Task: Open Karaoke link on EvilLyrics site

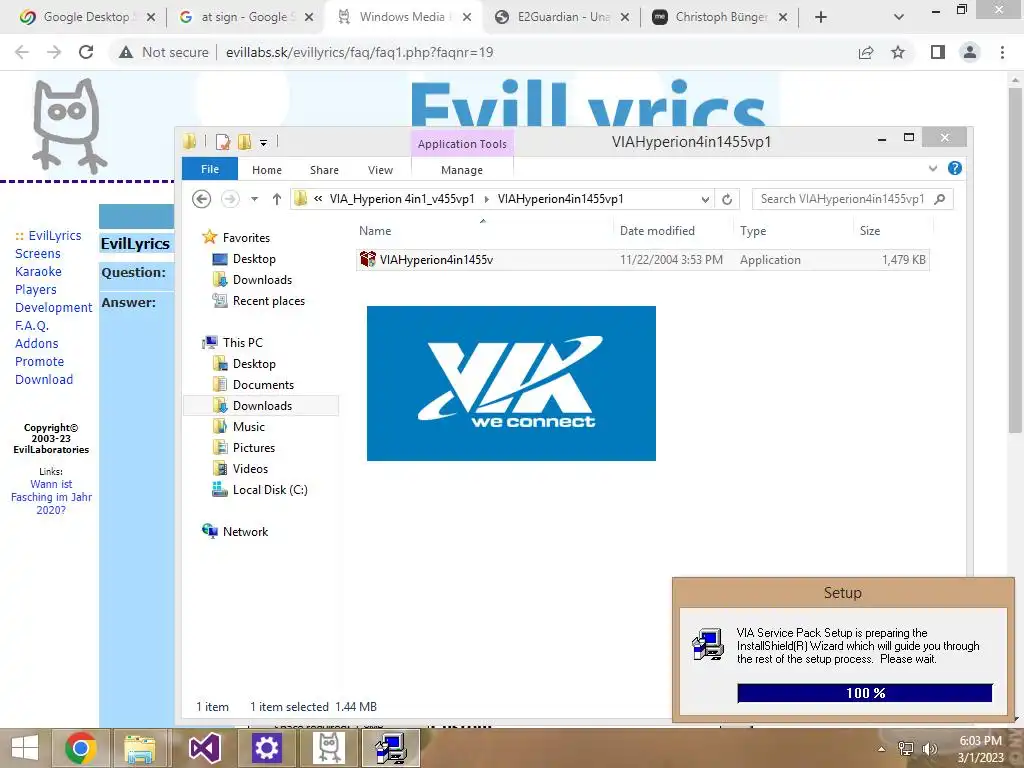Action: (x=38, y=272)
